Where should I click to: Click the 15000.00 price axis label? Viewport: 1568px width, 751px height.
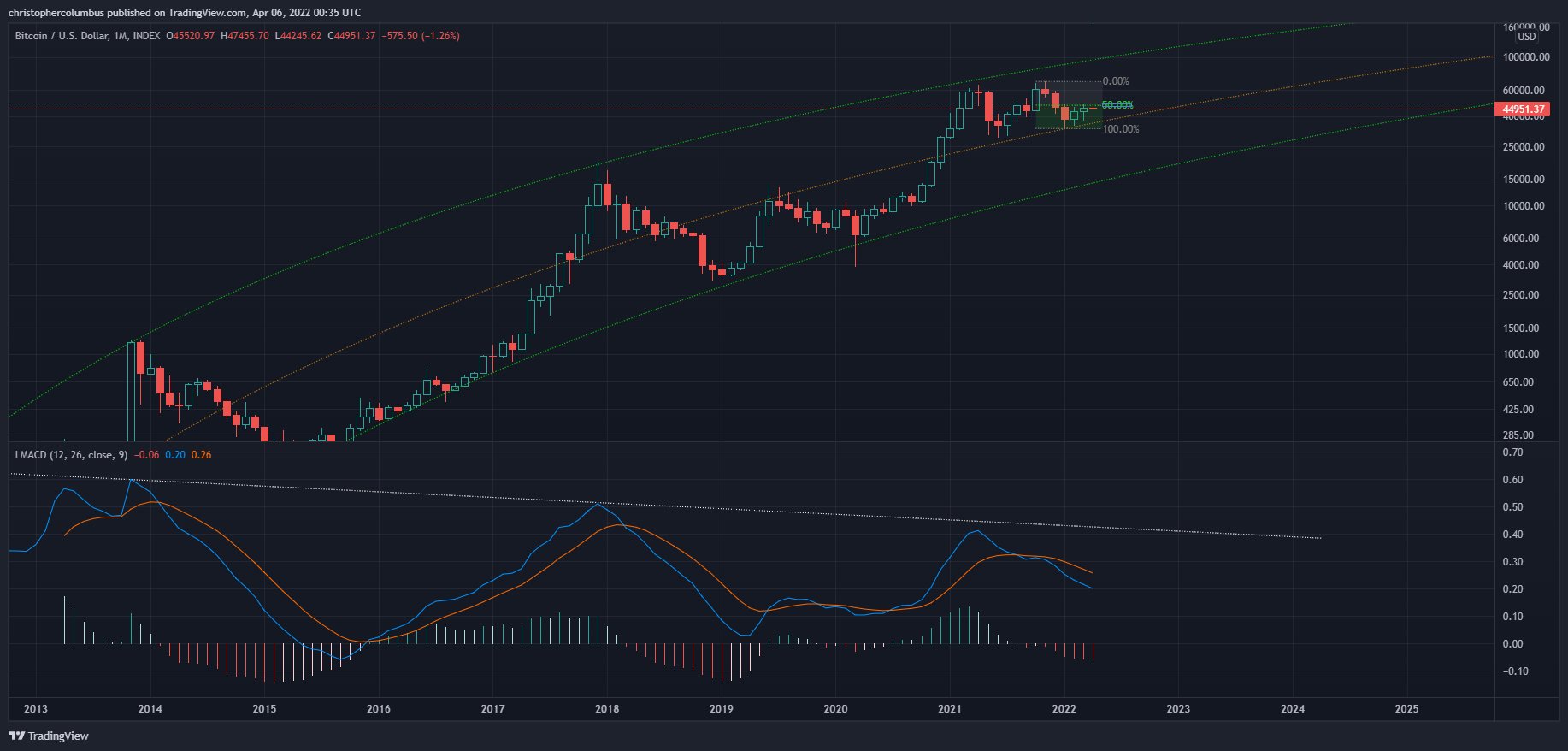click(x=1524, y=180)
